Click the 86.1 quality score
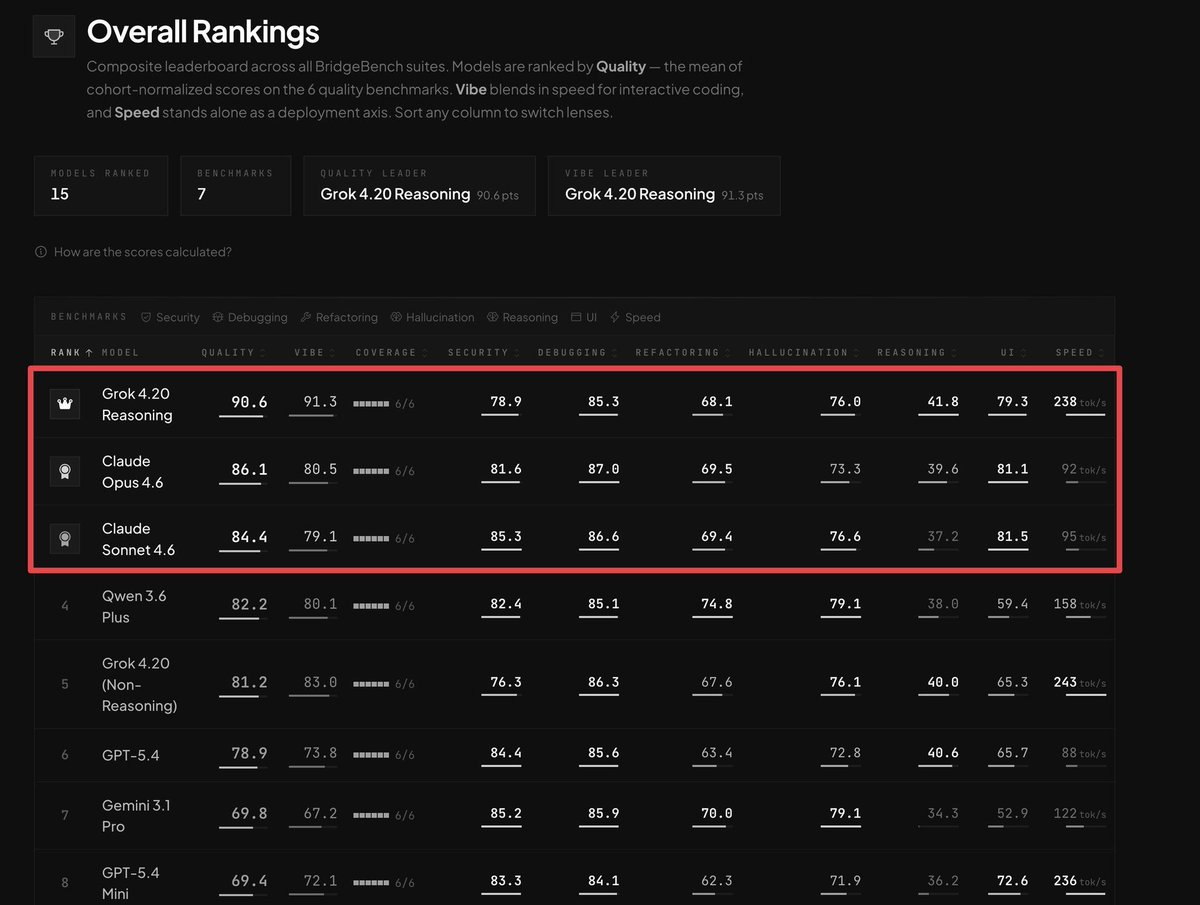Viewport: 1200px width, 905px height. point(249,469)
